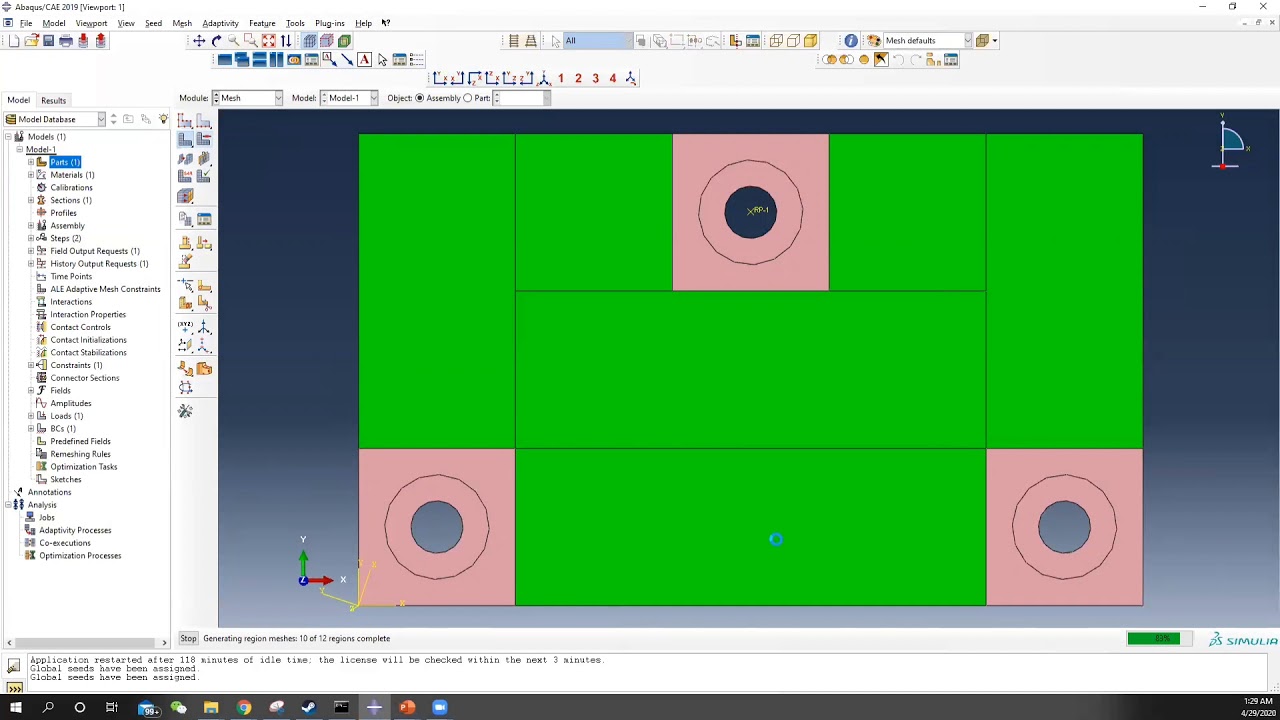Viewport: 1280px width, 720px height.
Task: Select Field Output Requests (1) tree item
Action: pos(95,251)
